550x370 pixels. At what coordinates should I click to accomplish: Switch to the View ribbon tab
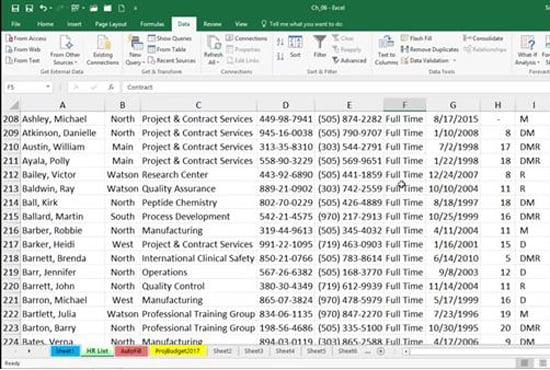pyautogui.click(x=241, y=24)
